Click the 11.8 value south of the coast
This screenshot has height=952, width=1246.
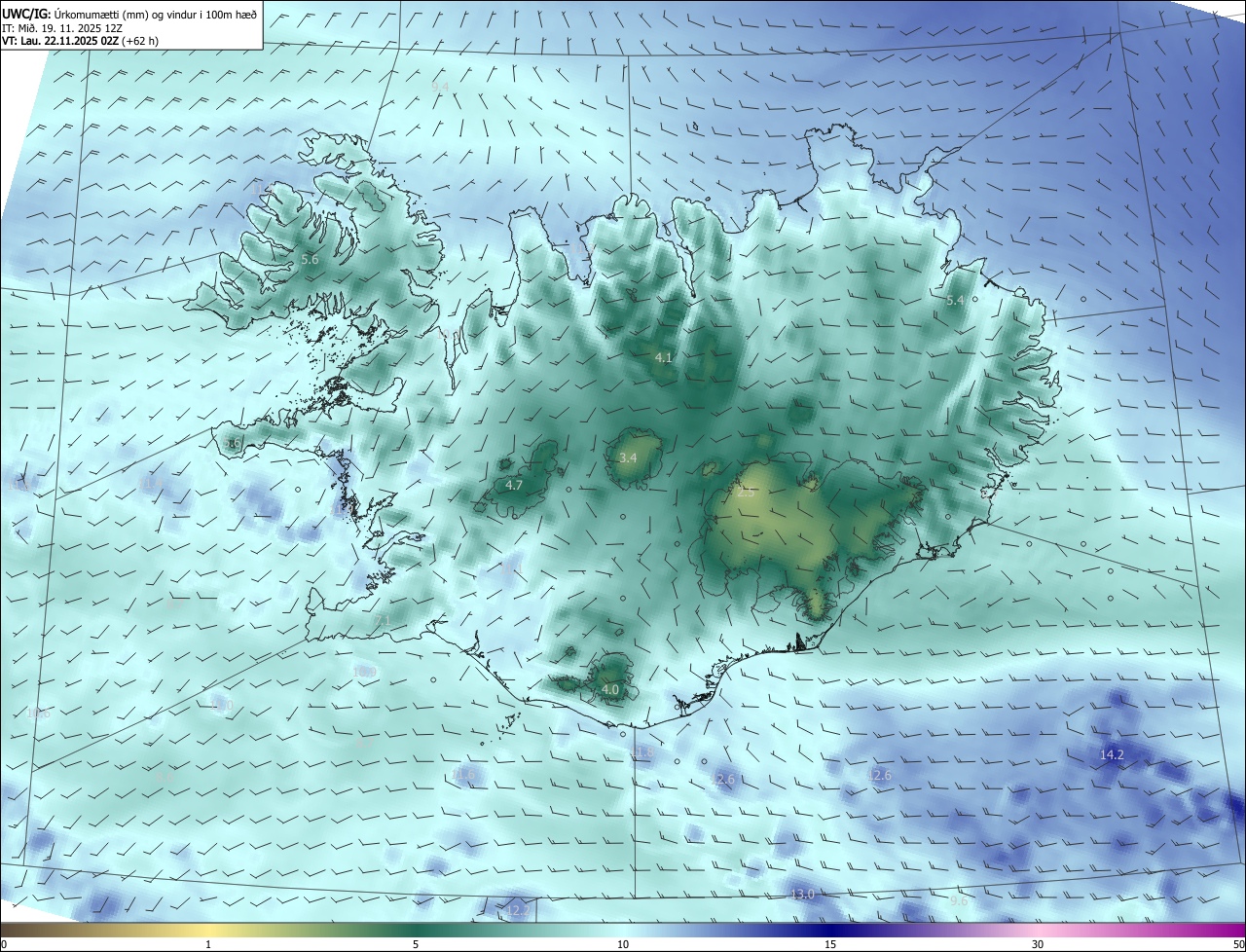coord(643,753)
